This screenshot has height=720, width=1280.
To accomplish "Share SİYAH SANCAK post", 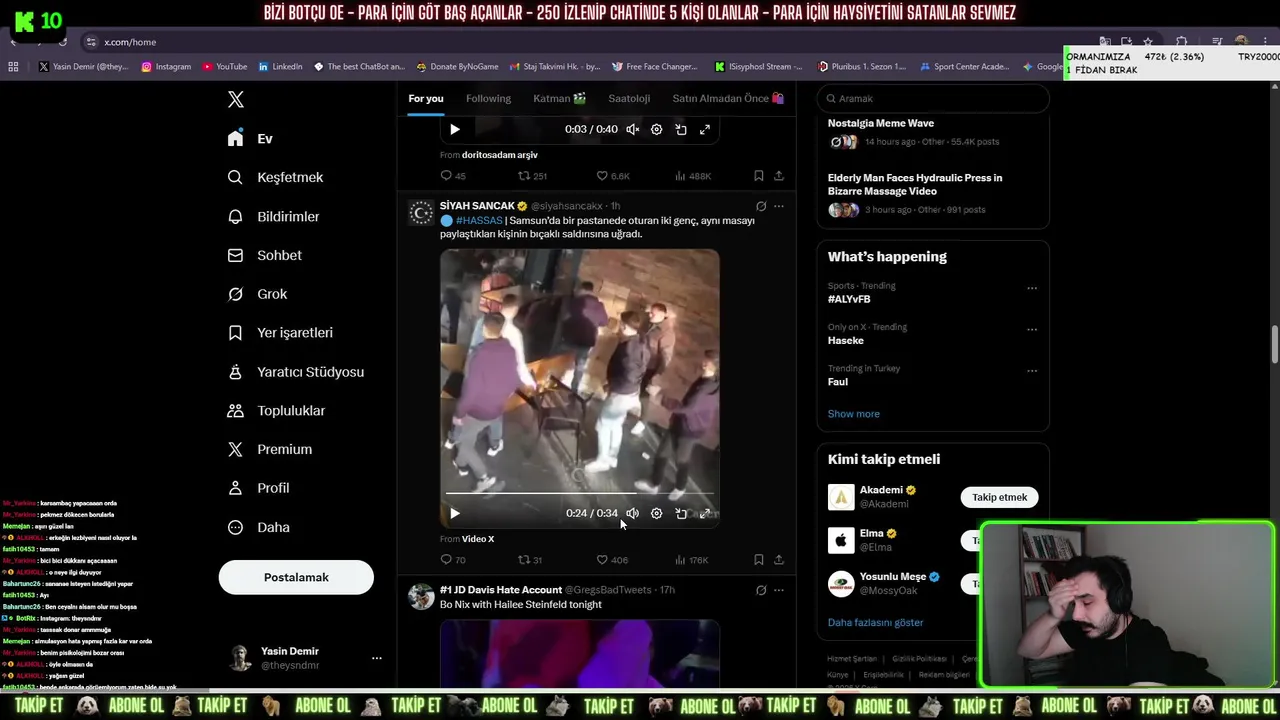I will (778, 560).
